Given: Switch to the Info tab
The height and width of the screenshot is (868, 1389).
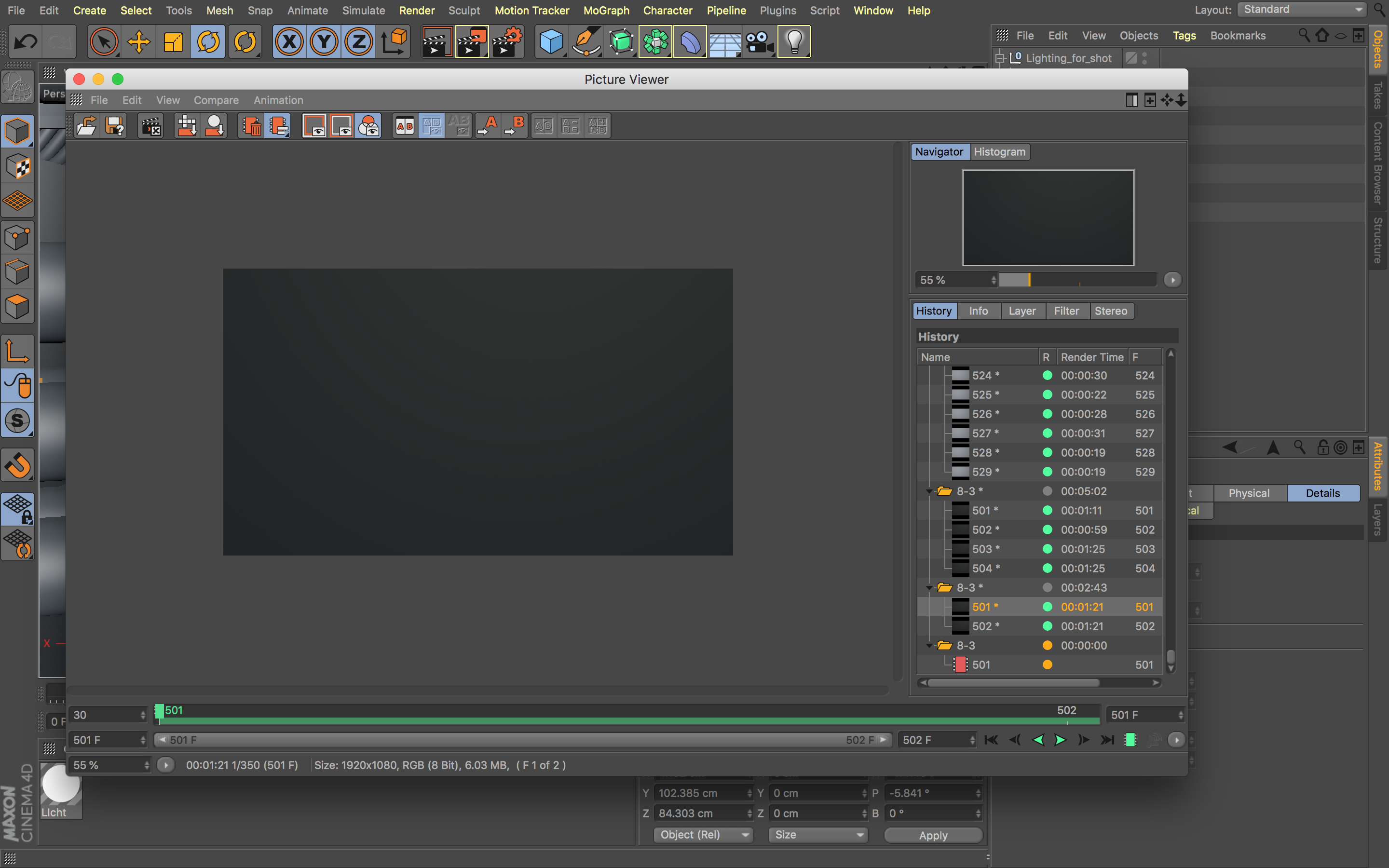Looking at the screenshot, I should 978,311.
